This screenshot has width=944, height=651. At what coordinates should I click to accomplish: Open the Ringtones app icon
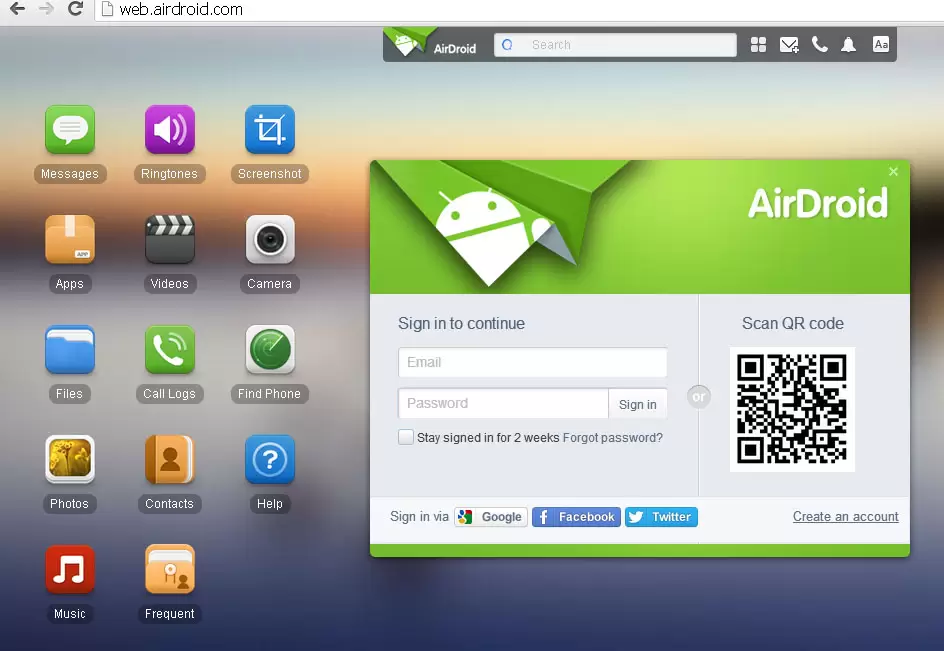coord(170,130)
